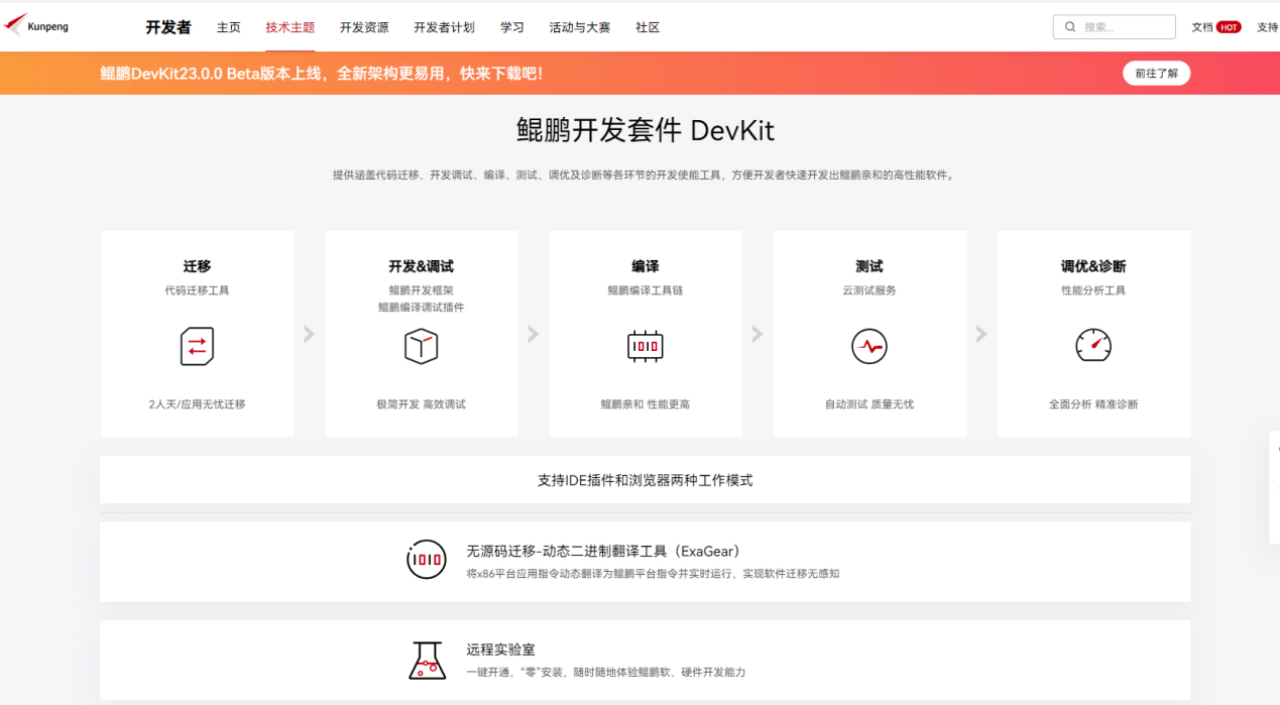The image size is (1280, 705).
Task: Click the 性能分析工具 text
Action: [1093, 290]
